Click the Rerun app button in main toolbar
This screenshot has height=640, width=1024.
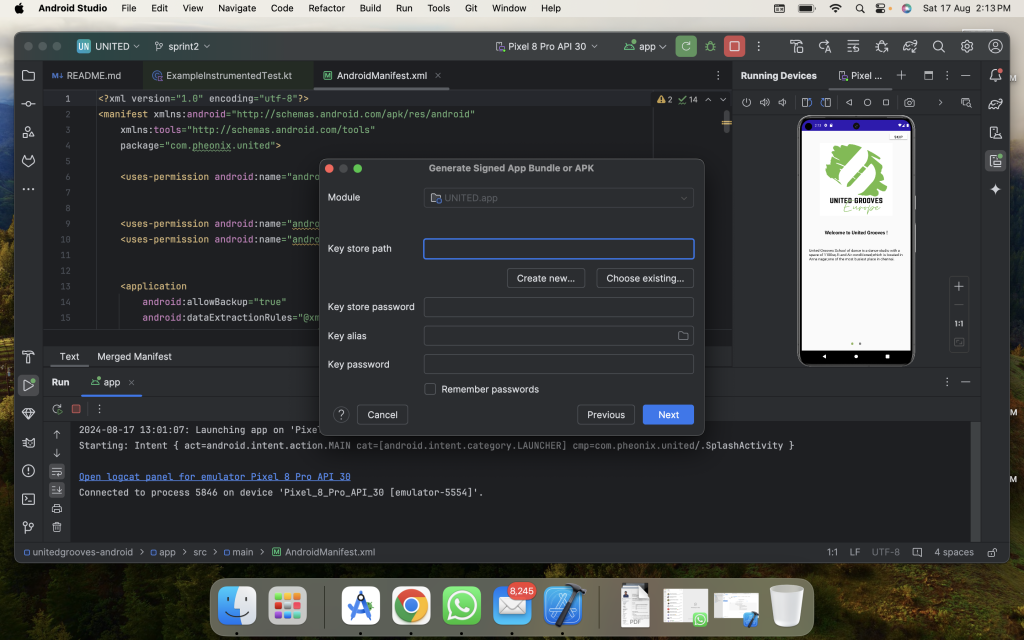(686, 46)
